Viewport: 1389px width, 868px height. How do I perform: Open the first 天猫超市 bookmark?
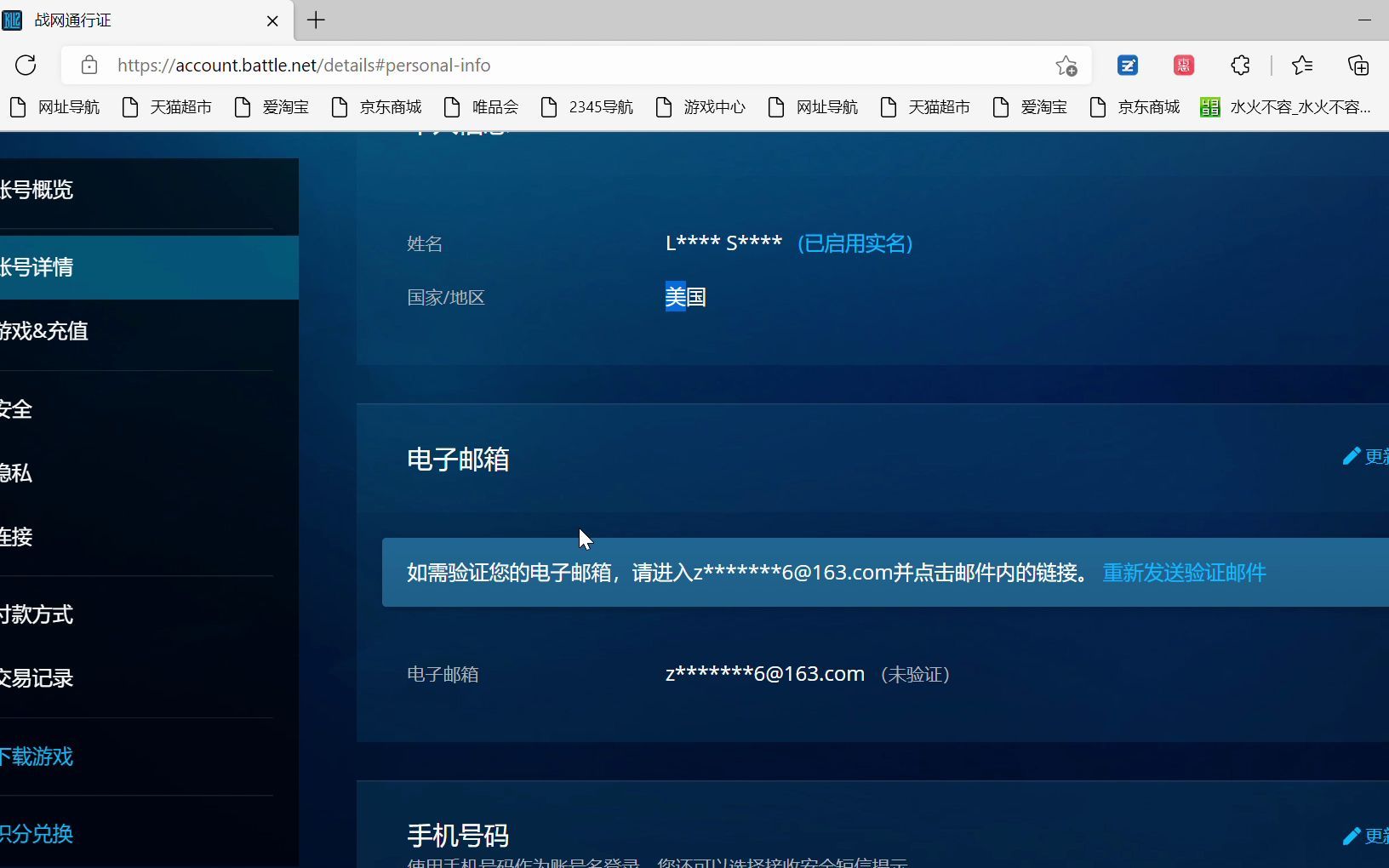[x=167, y=107]
